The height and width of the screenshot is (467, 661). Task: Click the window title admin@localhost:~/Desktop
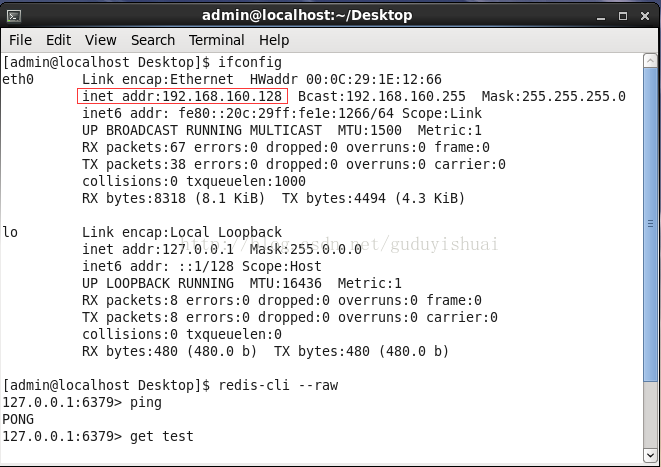coord(307,16)
